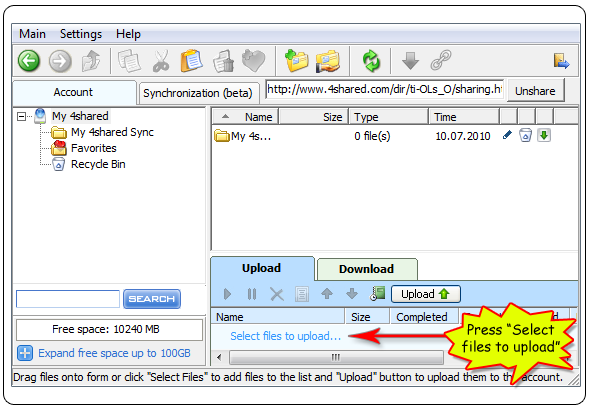Click the green Back arrow button
Viewport: 589px width, 408px height.
point(29,60)
